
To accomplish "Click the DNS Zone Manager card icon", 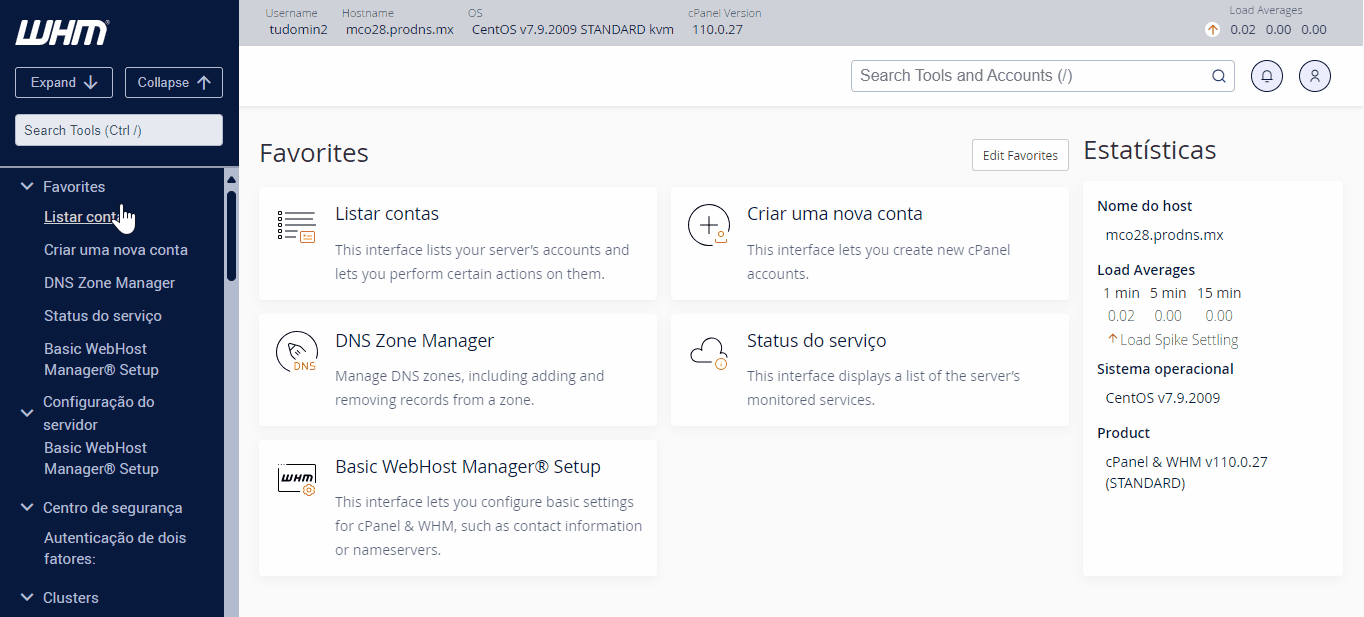I will (296, 352).
